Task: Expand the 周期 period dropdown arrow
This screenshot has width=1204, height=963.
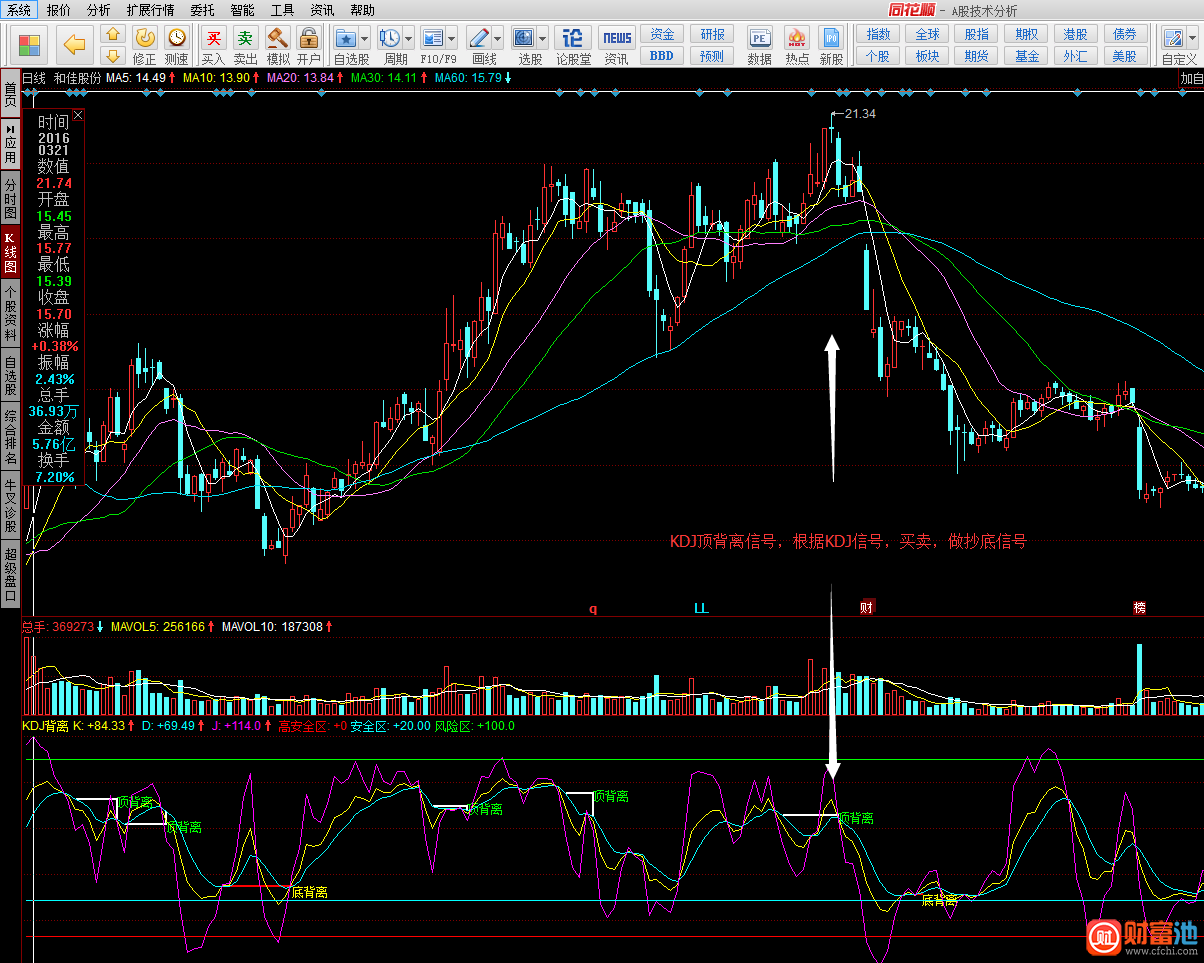Action: coord(409,39)
